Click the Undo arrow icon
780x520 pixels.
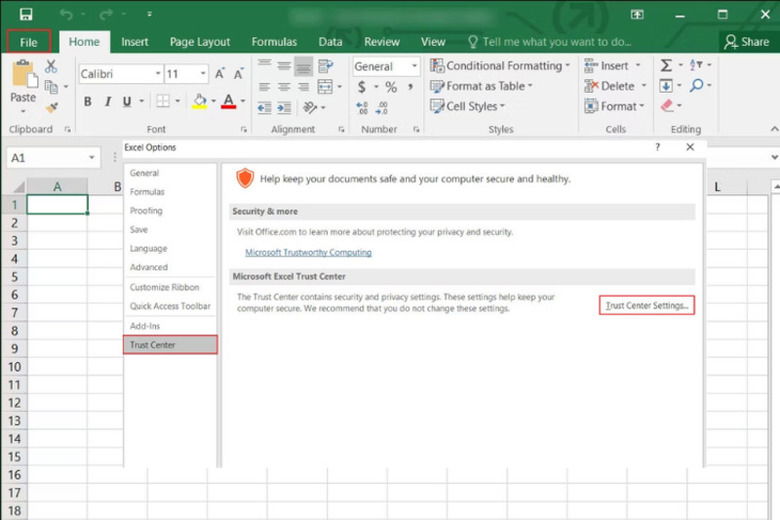pos(66,14)
